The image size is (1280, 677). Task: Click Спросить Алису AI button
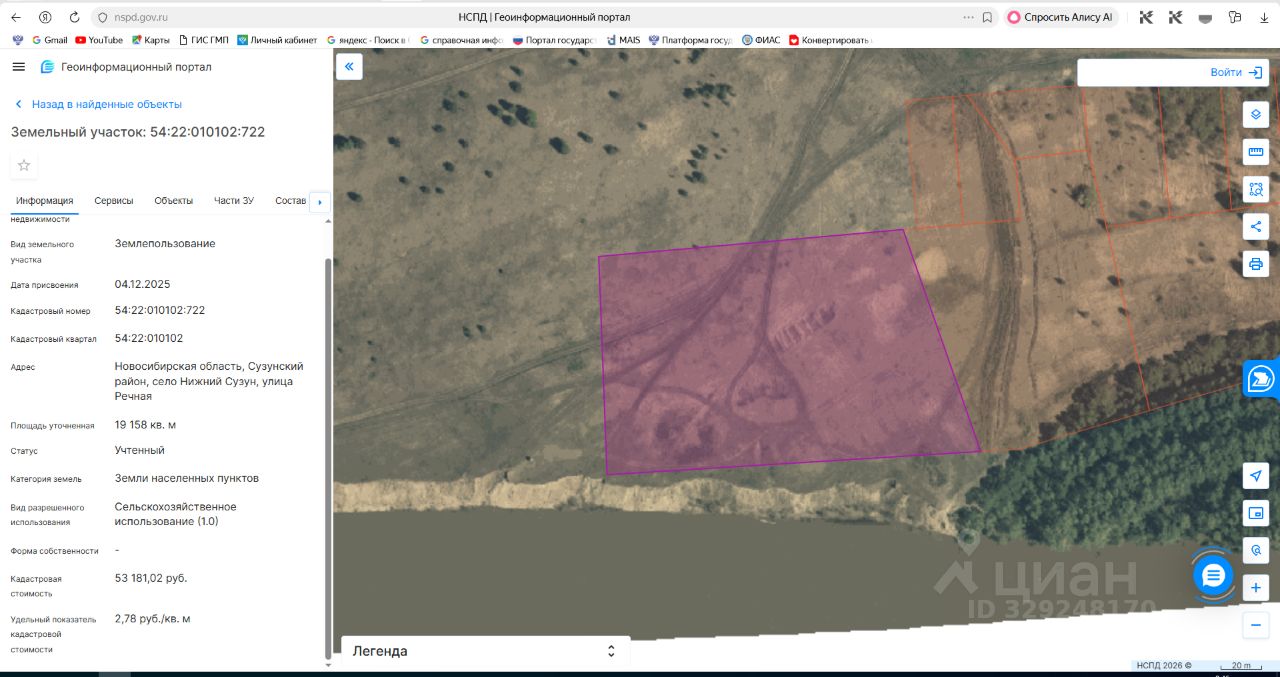coord(1060,17)
